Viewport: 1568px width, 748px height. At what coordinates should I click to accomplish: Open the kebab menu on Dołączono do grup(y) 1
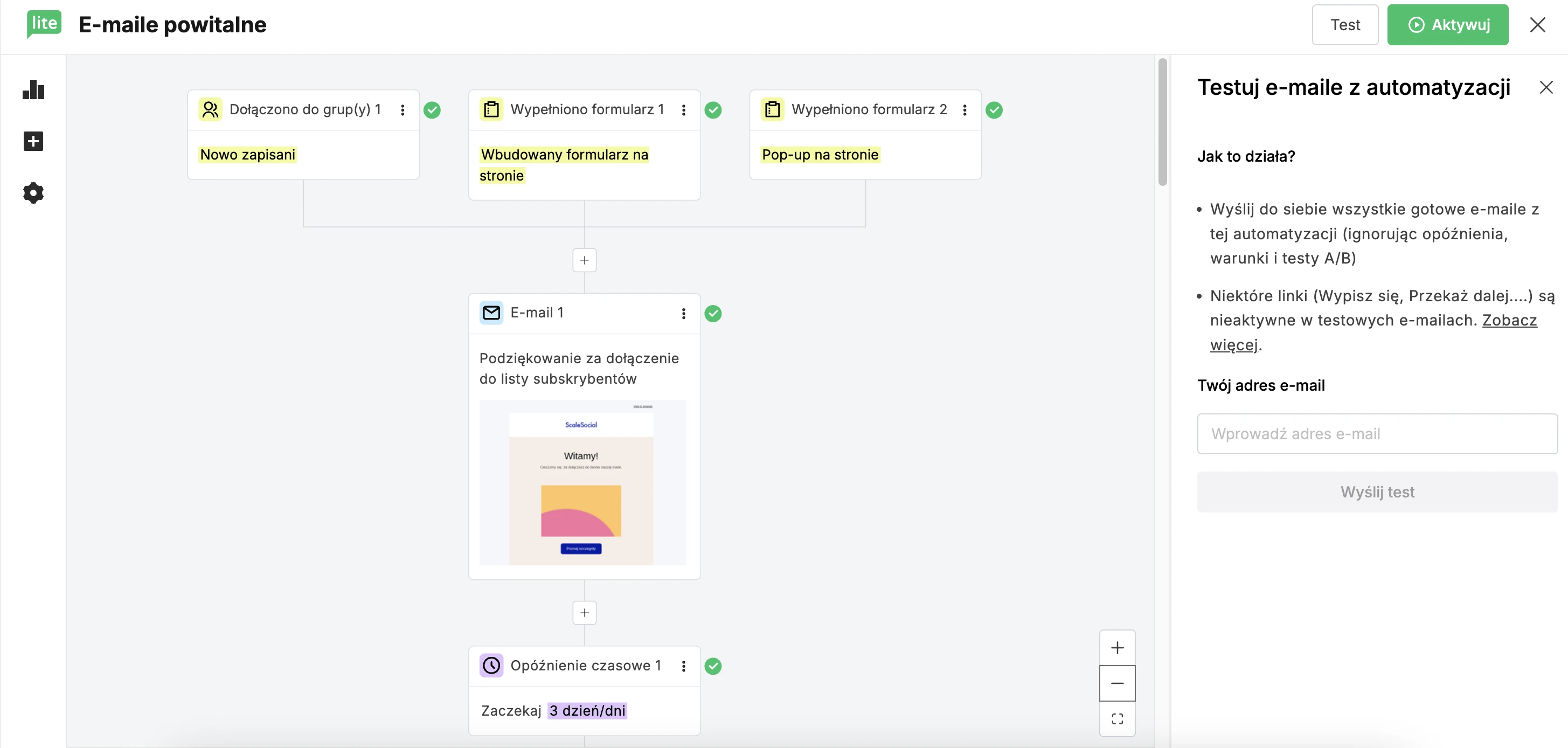tap(403, 110)
